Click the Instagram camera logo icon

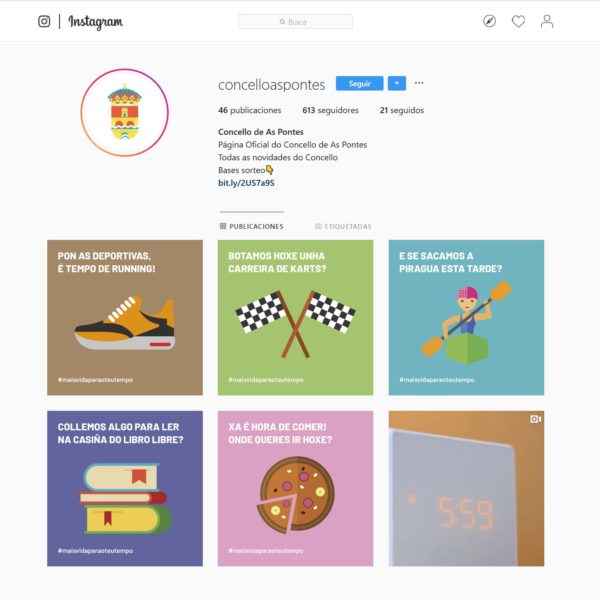click(x=44, y=21)
